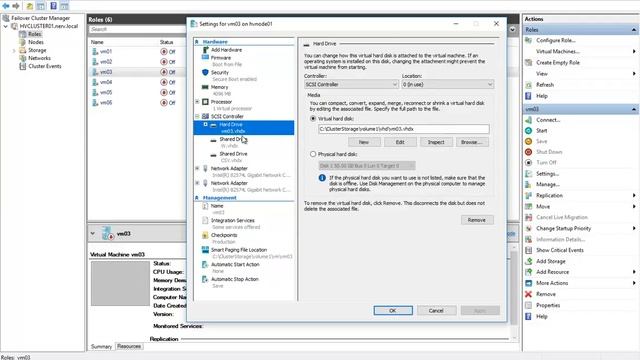Open the Processor settings item
This screenshot has width=640, height=360.
point(221,102)
